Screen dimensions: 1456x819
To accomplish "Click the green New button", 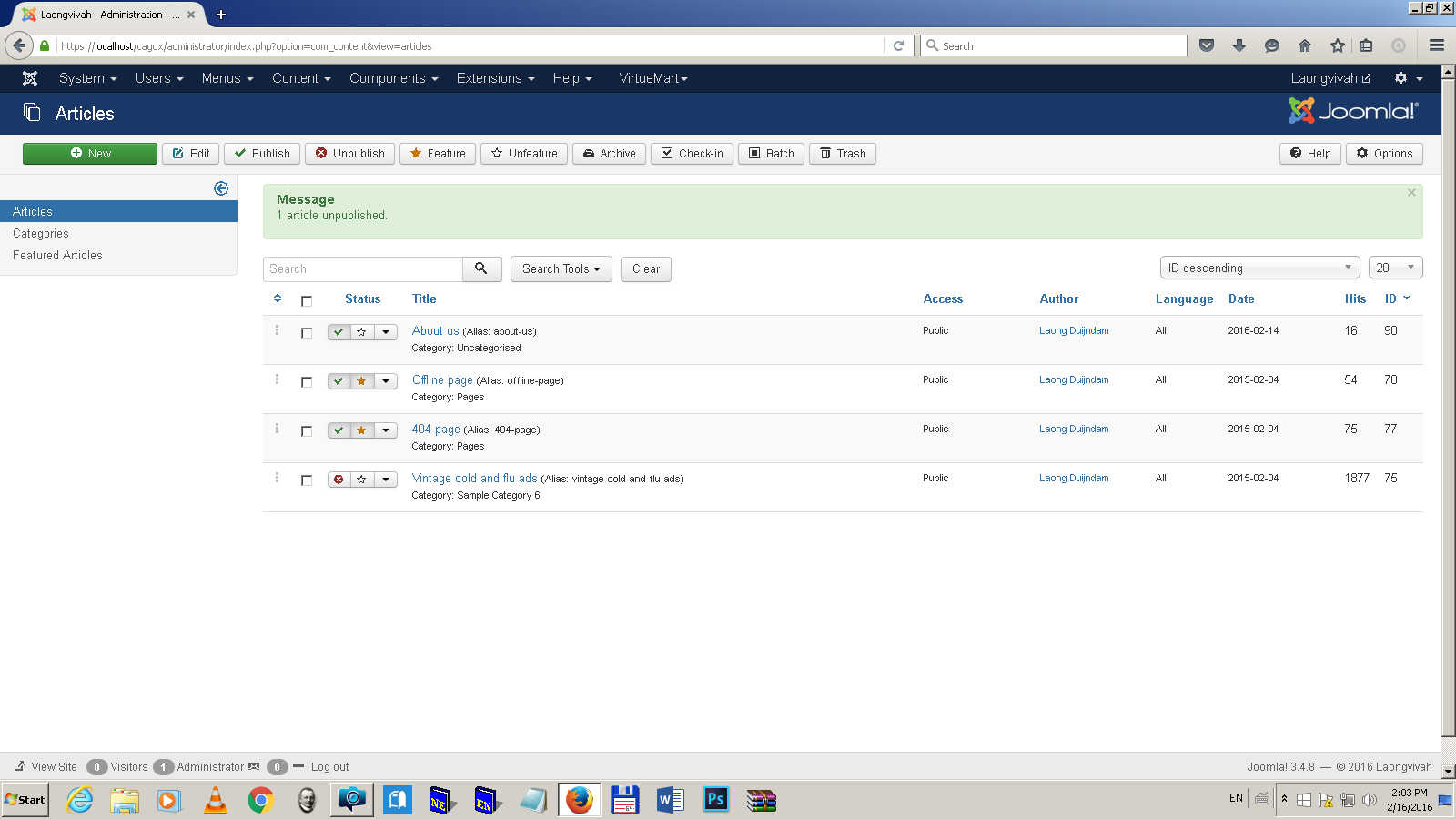I will tap(90, 154).
